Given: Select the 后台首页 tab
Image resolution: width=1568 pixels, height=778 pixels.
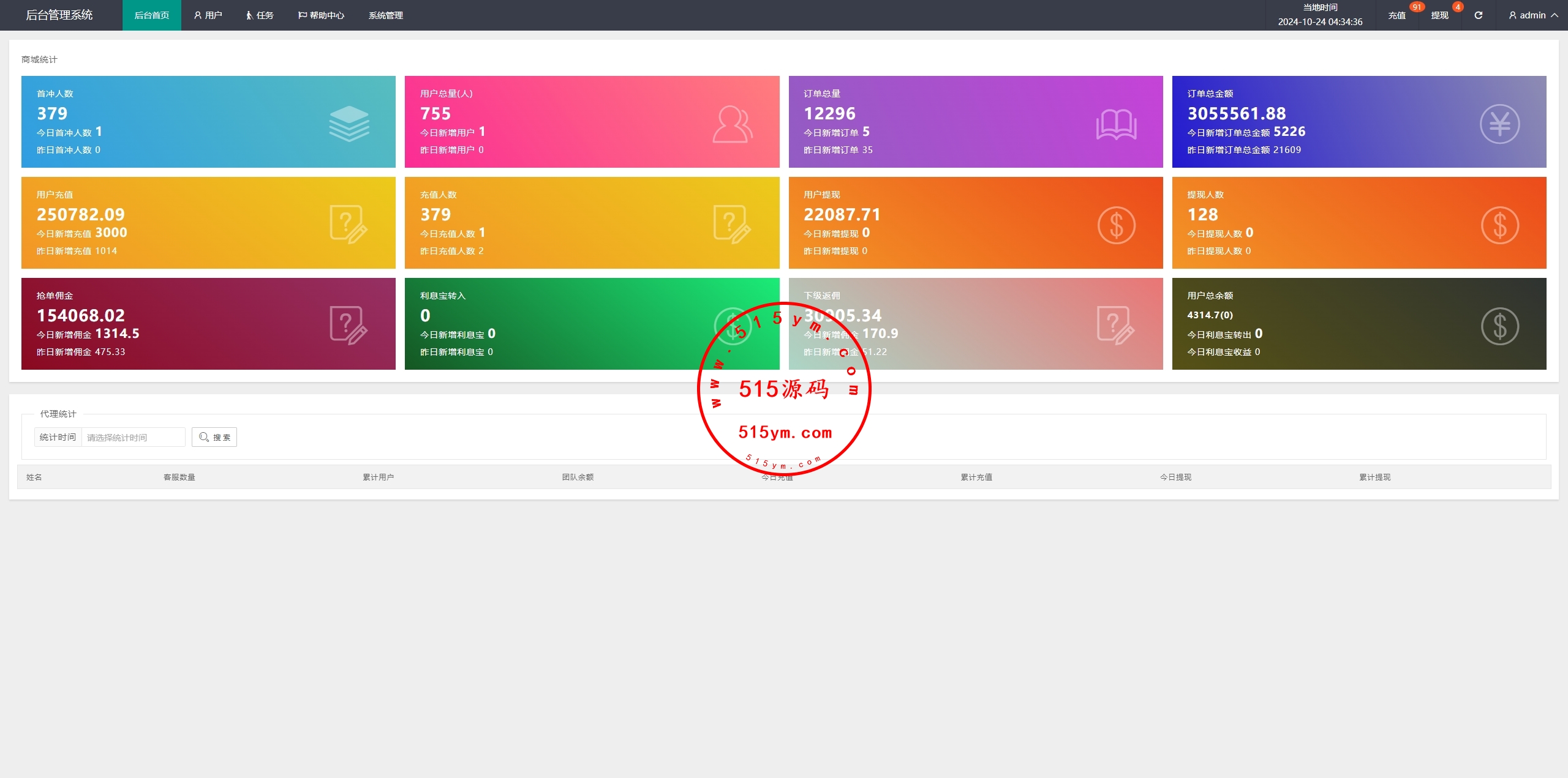Looking at the screenshot, I should point(152,15).
